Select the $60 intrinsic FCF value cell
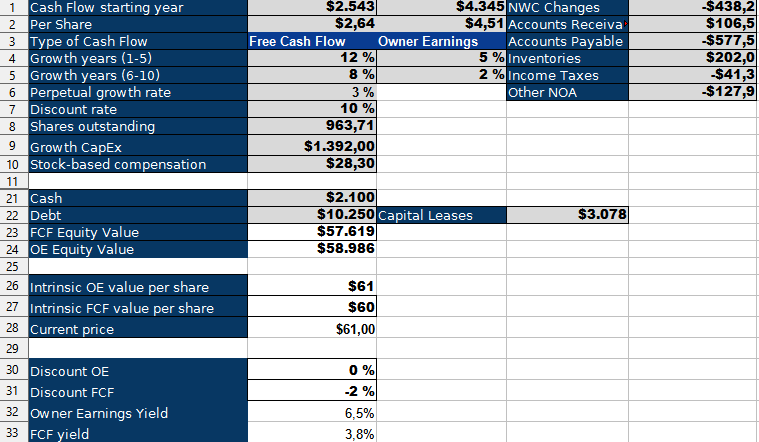The width and height of the screenshot is (759, 442). (312, 306)
